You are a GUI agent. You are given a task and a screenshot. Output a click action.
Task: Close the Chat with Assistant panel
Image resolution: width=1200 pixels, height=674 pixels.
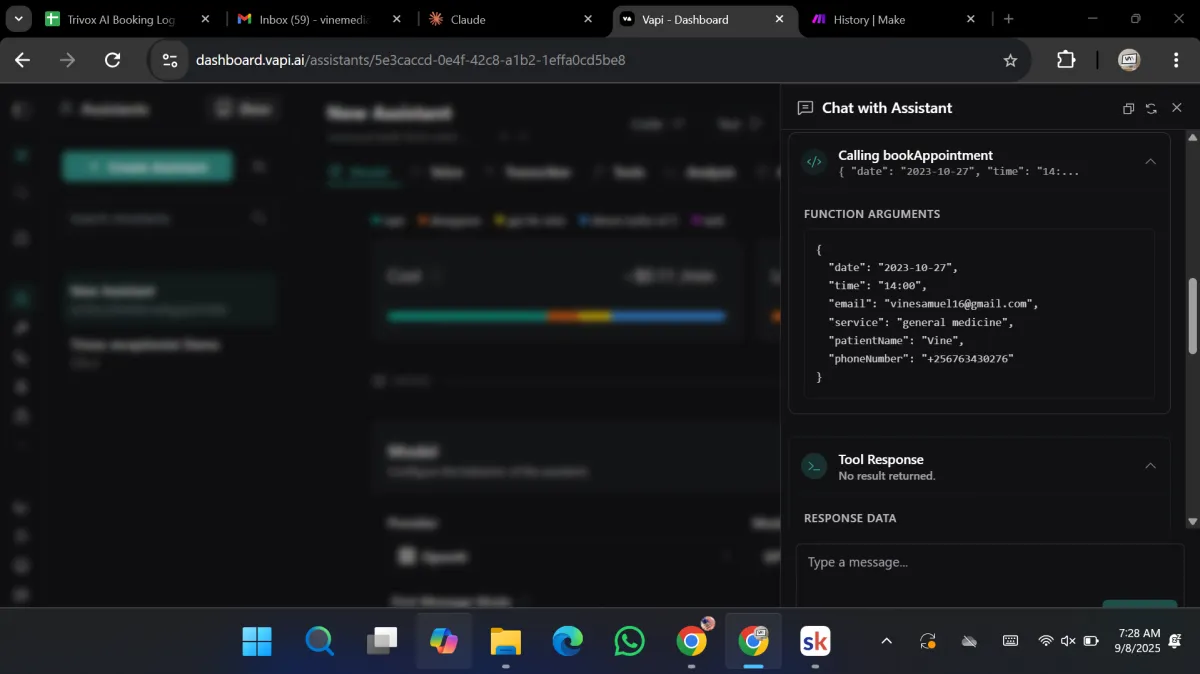[x=1176, y=108]
